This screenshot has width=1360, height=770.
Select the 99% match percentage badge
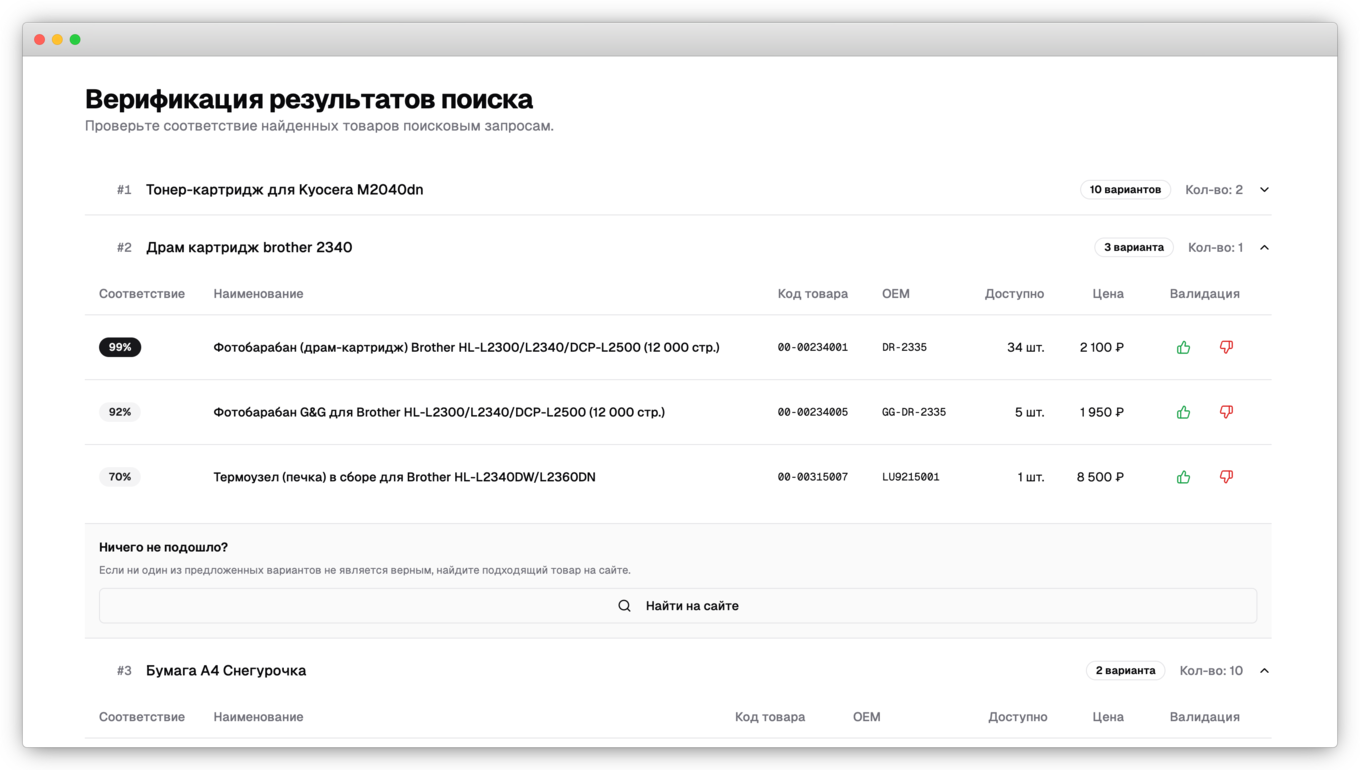pyautogui.click(x=120, y=347)
